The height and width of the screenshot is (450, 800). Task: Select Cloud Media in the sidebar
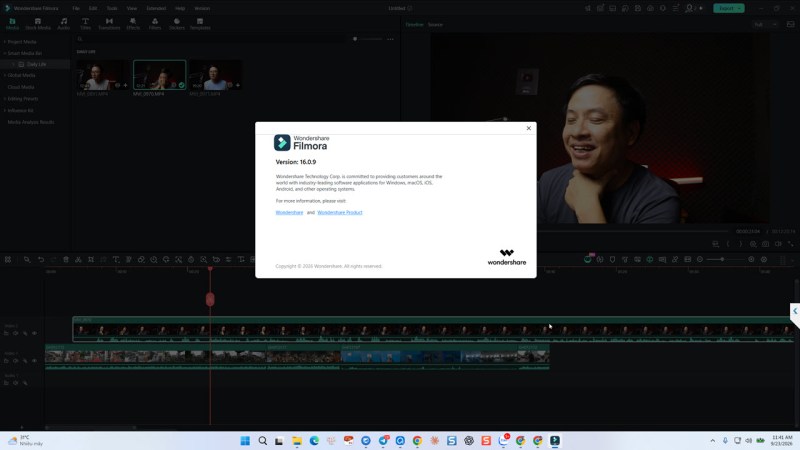[x=21, y=87]
